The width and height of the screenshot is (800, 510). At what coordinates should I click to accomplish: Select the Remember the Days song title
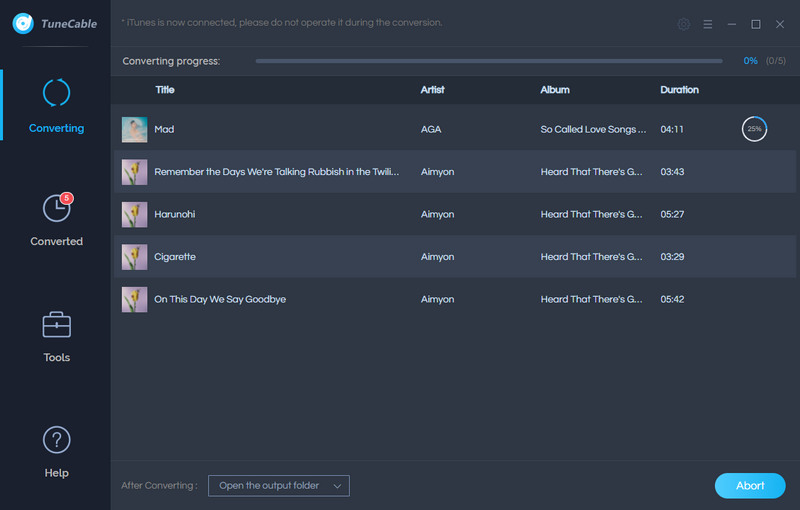(x=277, y=172)
